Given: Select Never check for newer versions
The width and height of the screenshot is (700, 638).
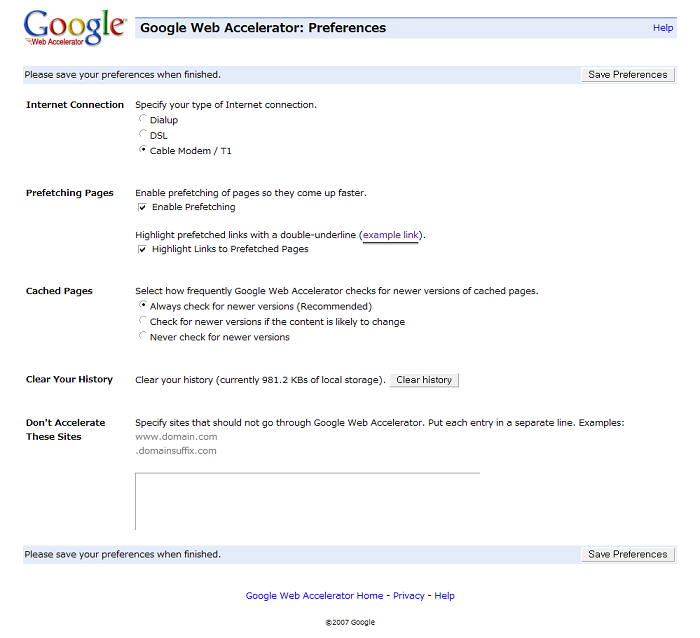Looking at the screenshot, I should coord(142,336).
